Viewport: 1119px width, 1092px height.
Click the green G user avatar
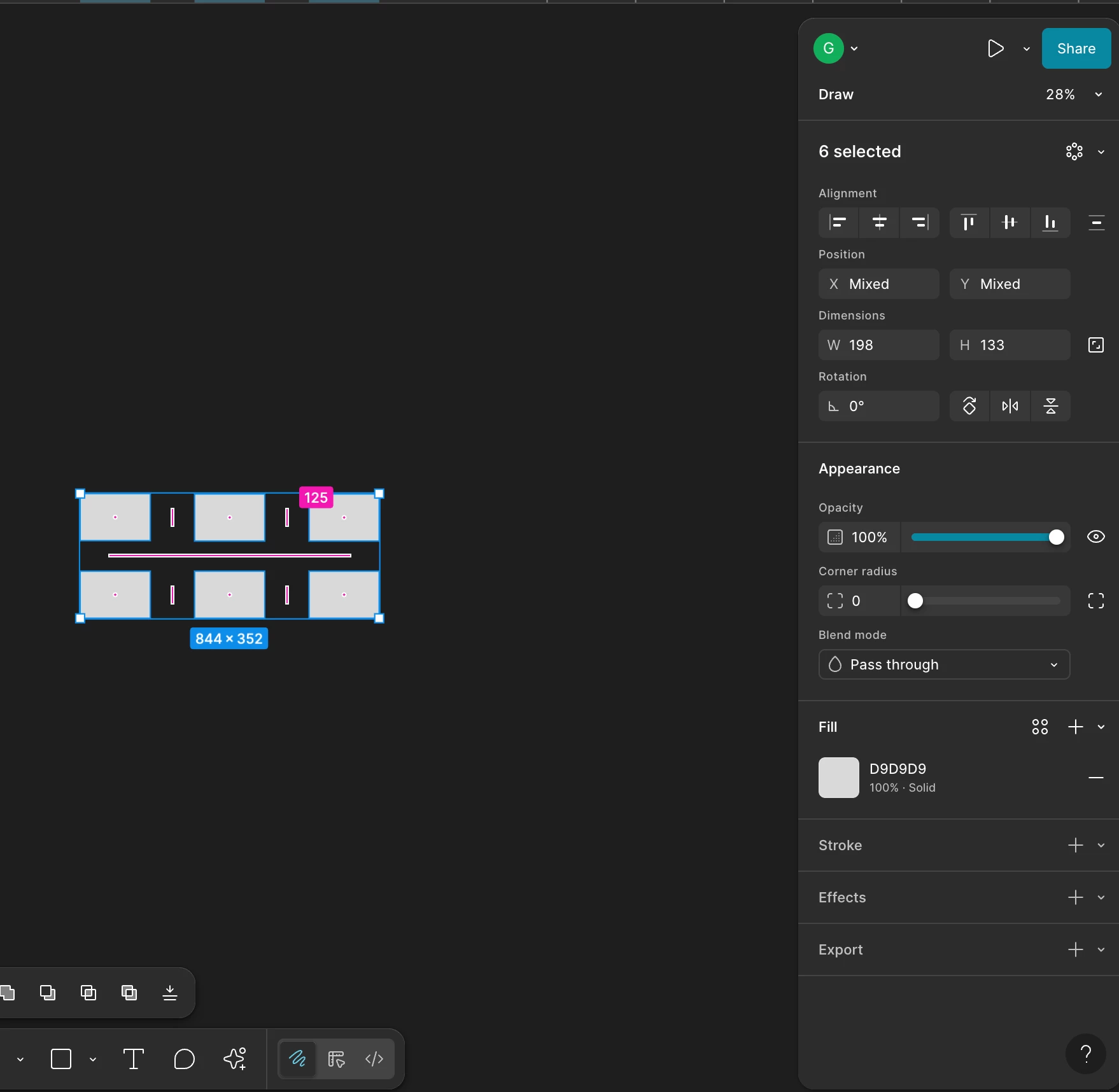[829, 48]
